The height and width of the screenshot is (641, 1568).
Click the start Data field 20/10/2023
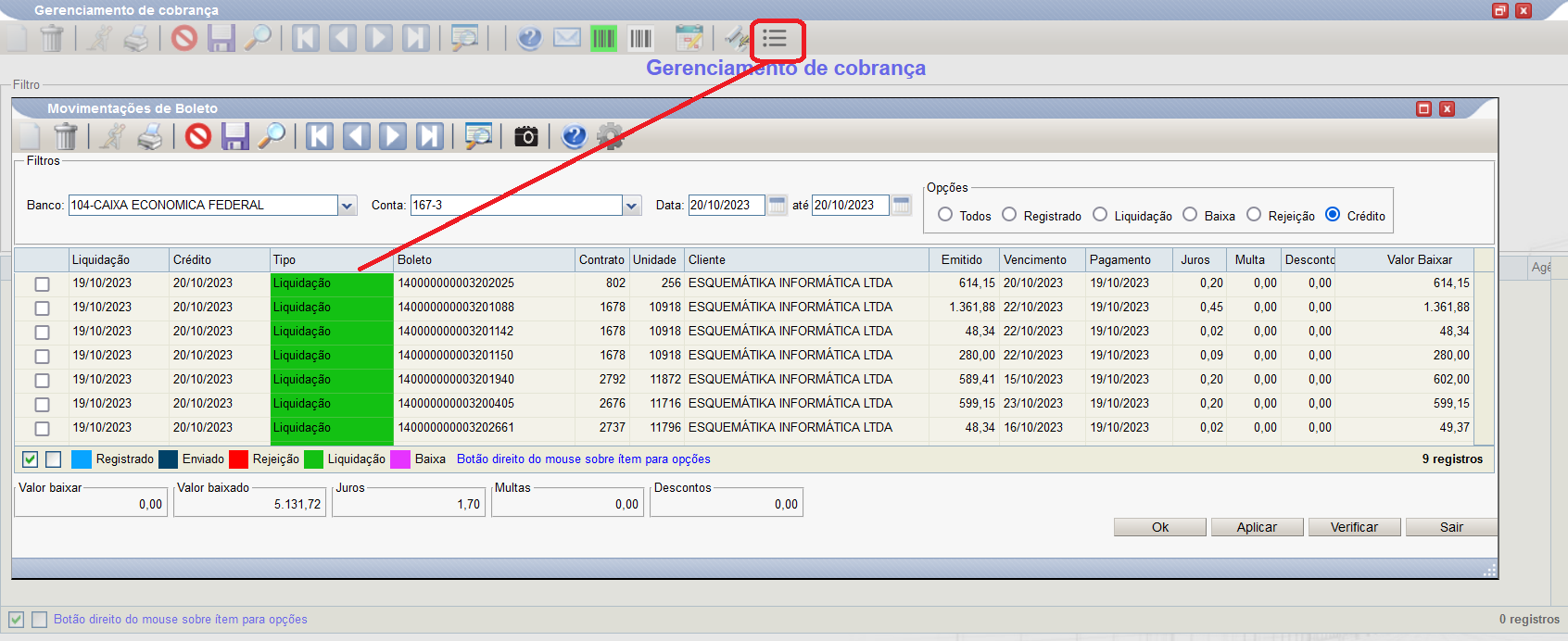(727, 205)
